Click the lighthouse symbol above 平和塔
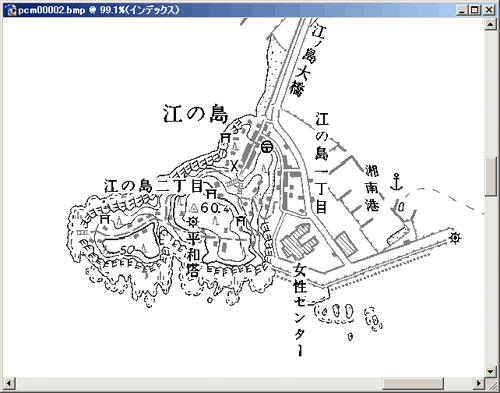500x393 pixels. point(193,221)
